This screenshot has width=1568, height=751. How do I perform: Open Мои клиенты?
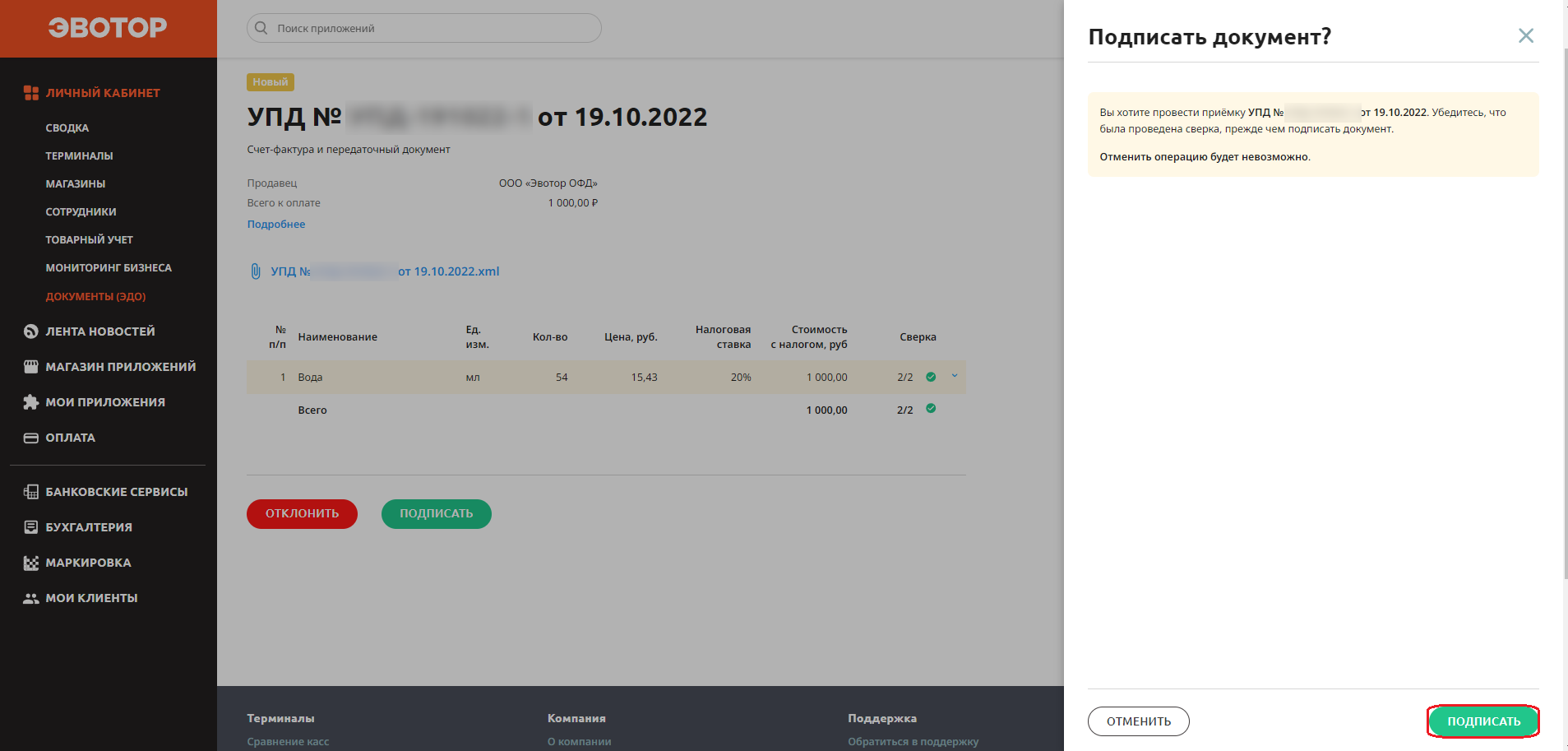click(91, 598)
